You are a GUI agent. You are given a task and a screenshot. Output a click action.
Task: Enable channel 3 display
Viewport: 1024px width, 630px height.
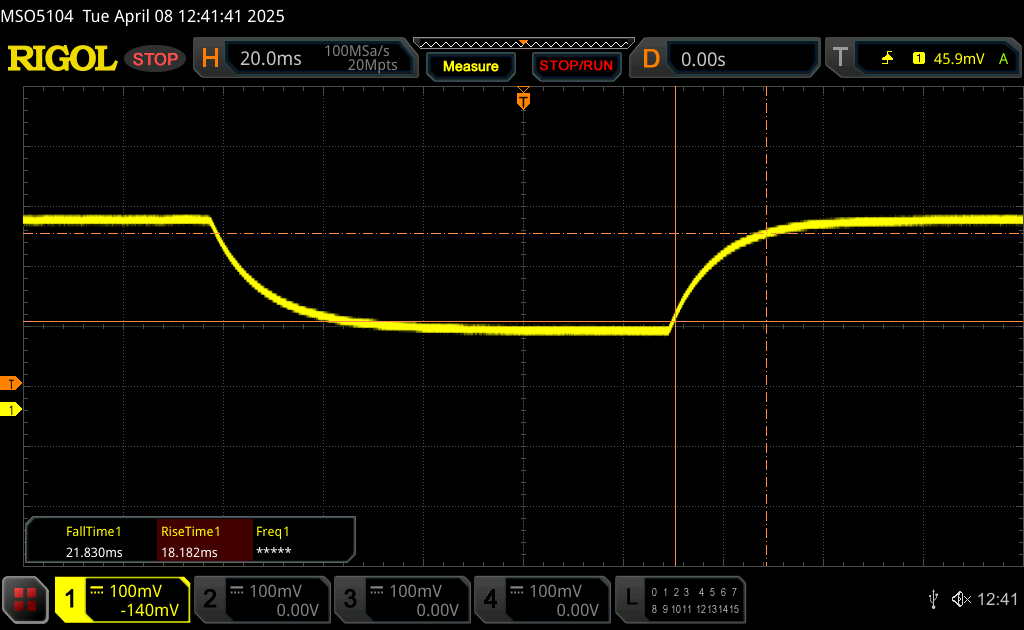401,599
